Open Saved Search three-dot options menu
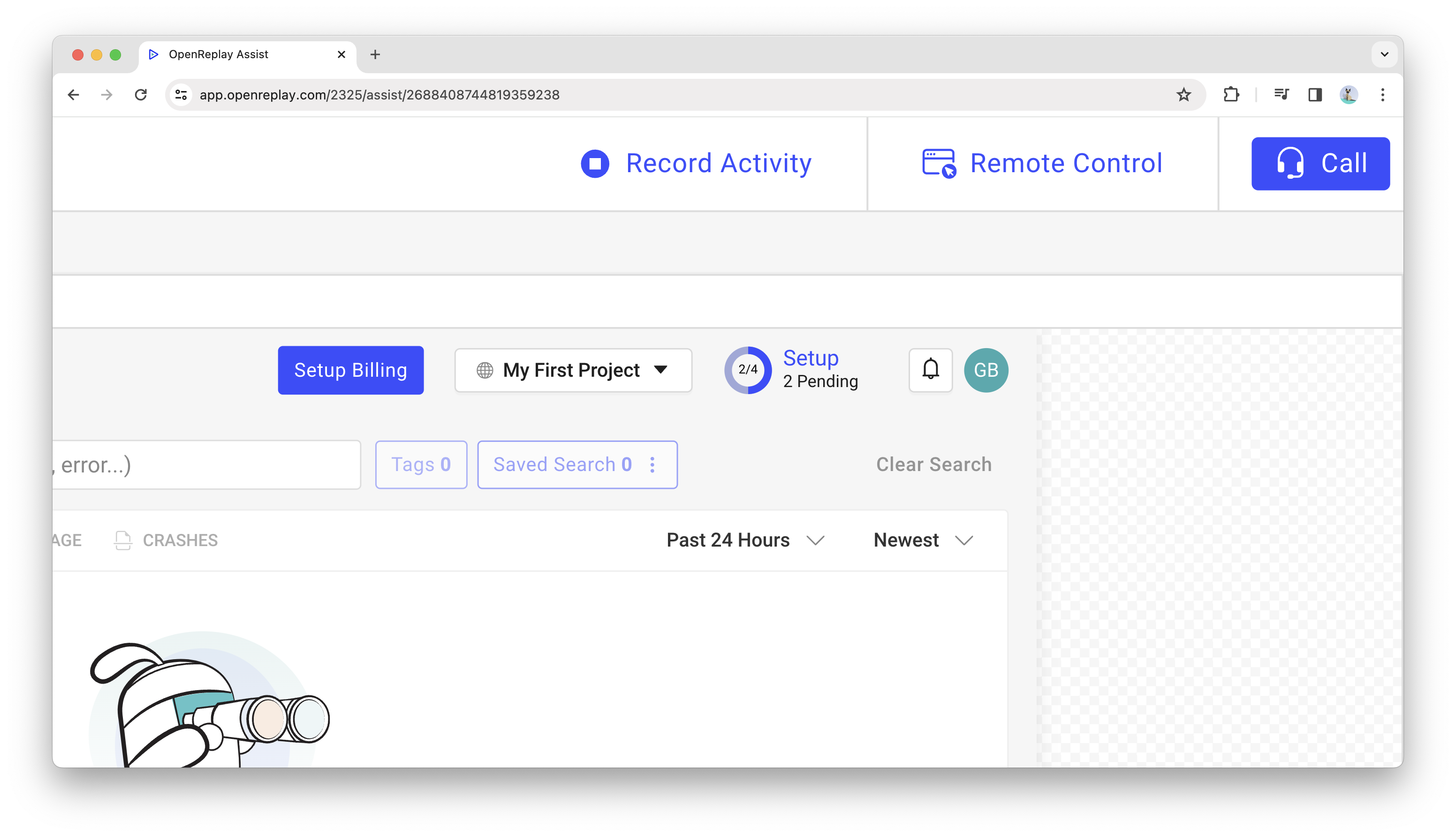The height and width of the screenshot is (837, 1456). [x=652, y=464]
